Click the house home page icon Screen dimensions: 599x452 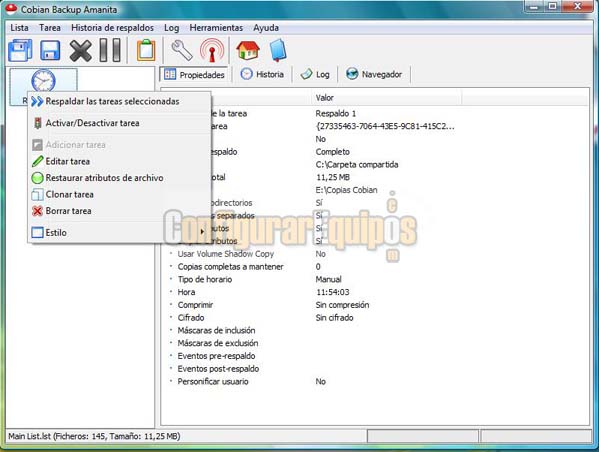(248, 50)
